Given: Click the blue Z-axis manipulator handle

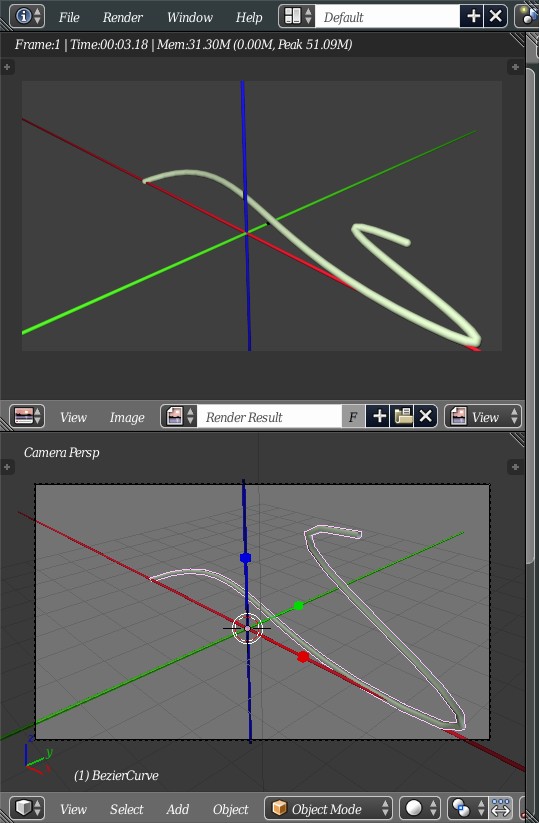Looking at the screenshot, I should click(x=245, y=557).
